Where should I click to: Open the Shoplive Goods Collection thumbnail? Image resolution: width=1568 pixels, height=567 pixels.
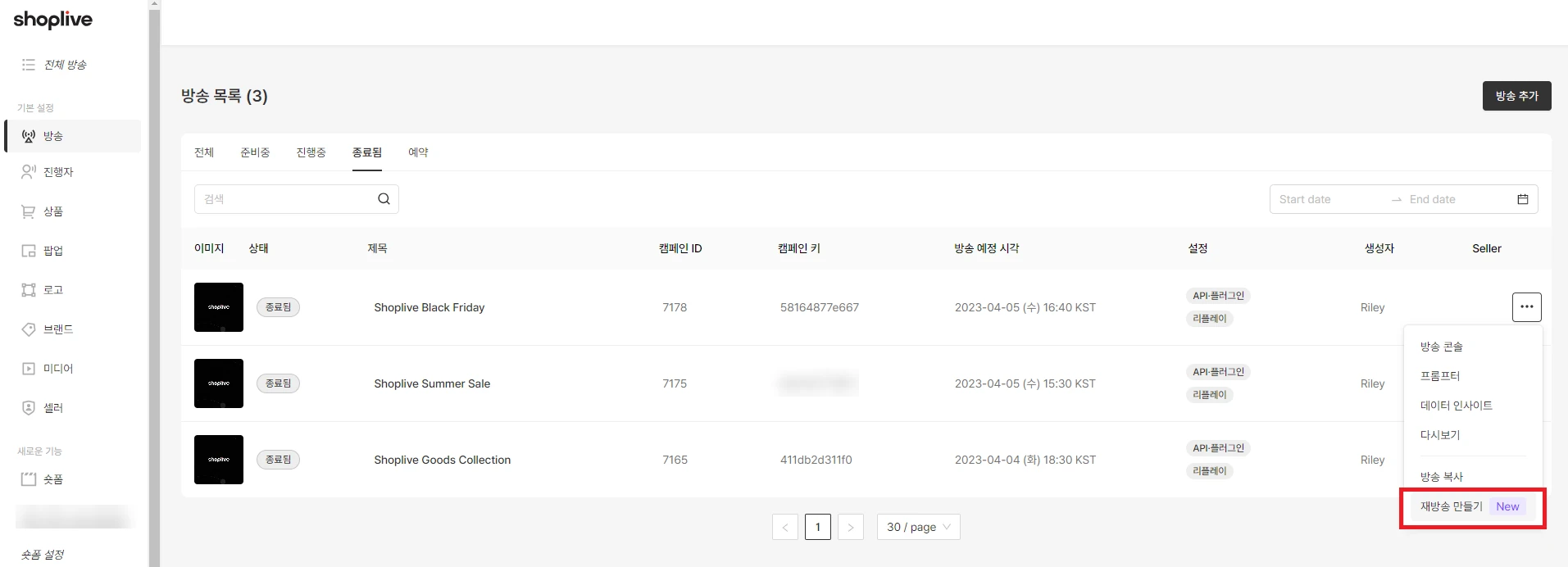pos(219,460)
